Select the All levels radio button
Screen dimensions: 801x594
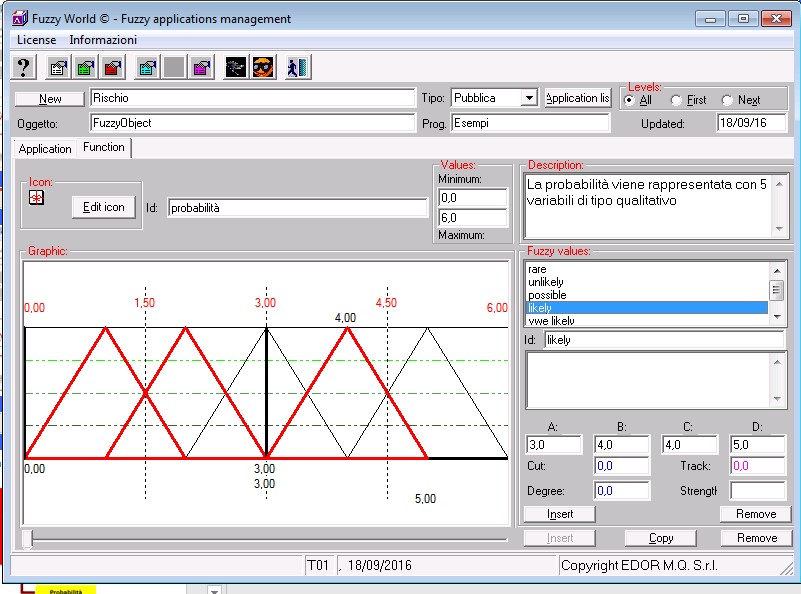pyautogui.click(x=629, y=100)
